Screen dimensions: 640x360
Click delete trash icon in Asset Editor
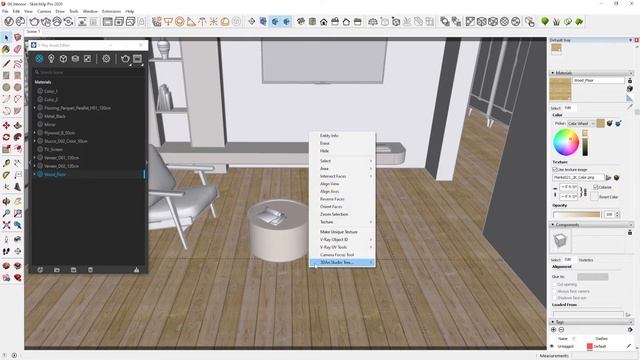click(x=90, y=270)
